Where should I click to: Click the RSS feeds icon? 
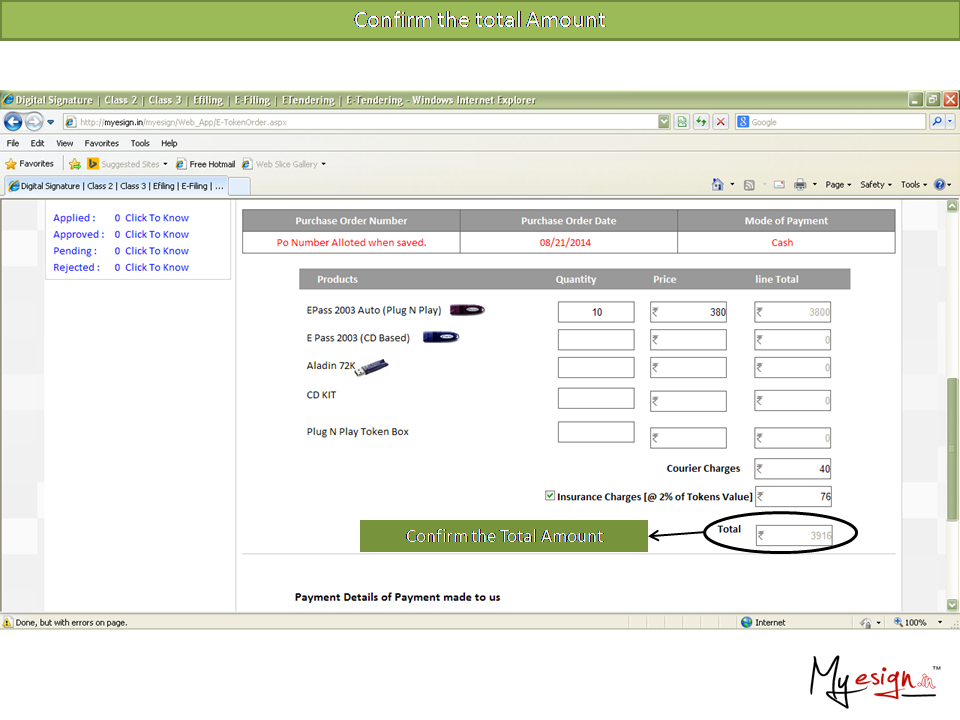click(x=749, y=185)
